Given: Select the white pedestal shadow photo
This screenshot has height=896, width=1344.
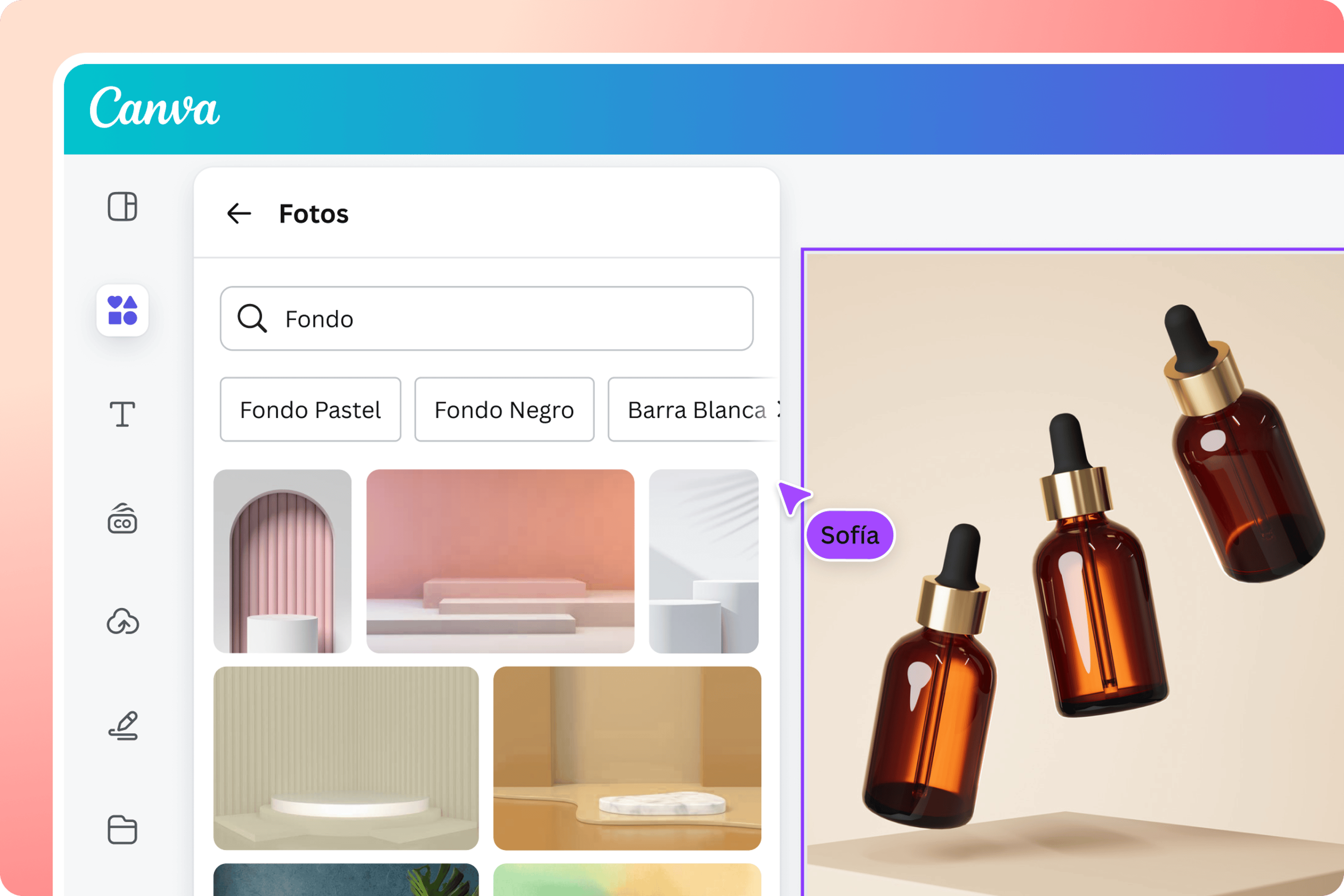Looking at the screenshot, I should tap(704, 561).
